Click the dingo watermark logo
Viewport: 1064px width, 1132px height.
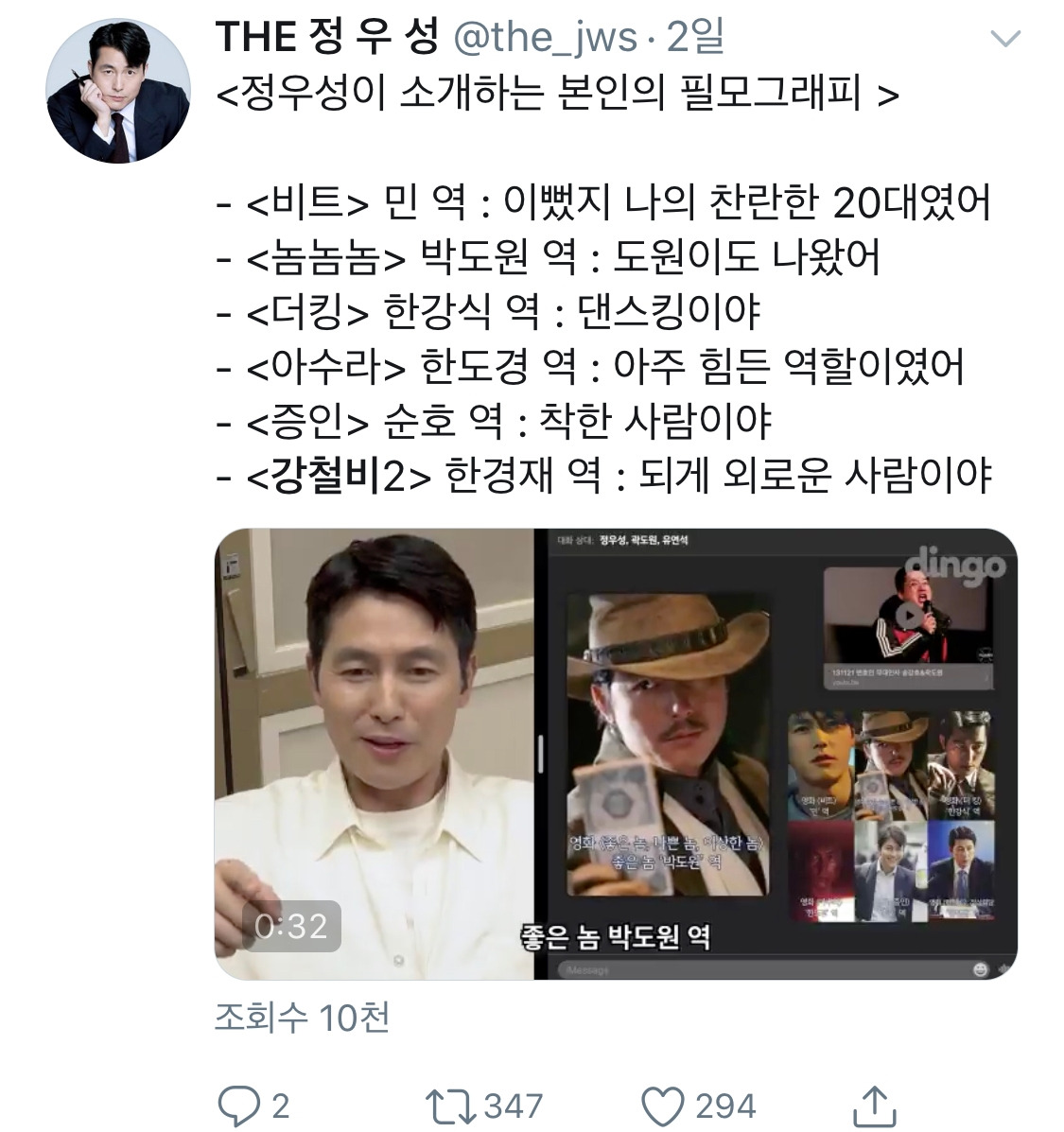click(954, 565)
